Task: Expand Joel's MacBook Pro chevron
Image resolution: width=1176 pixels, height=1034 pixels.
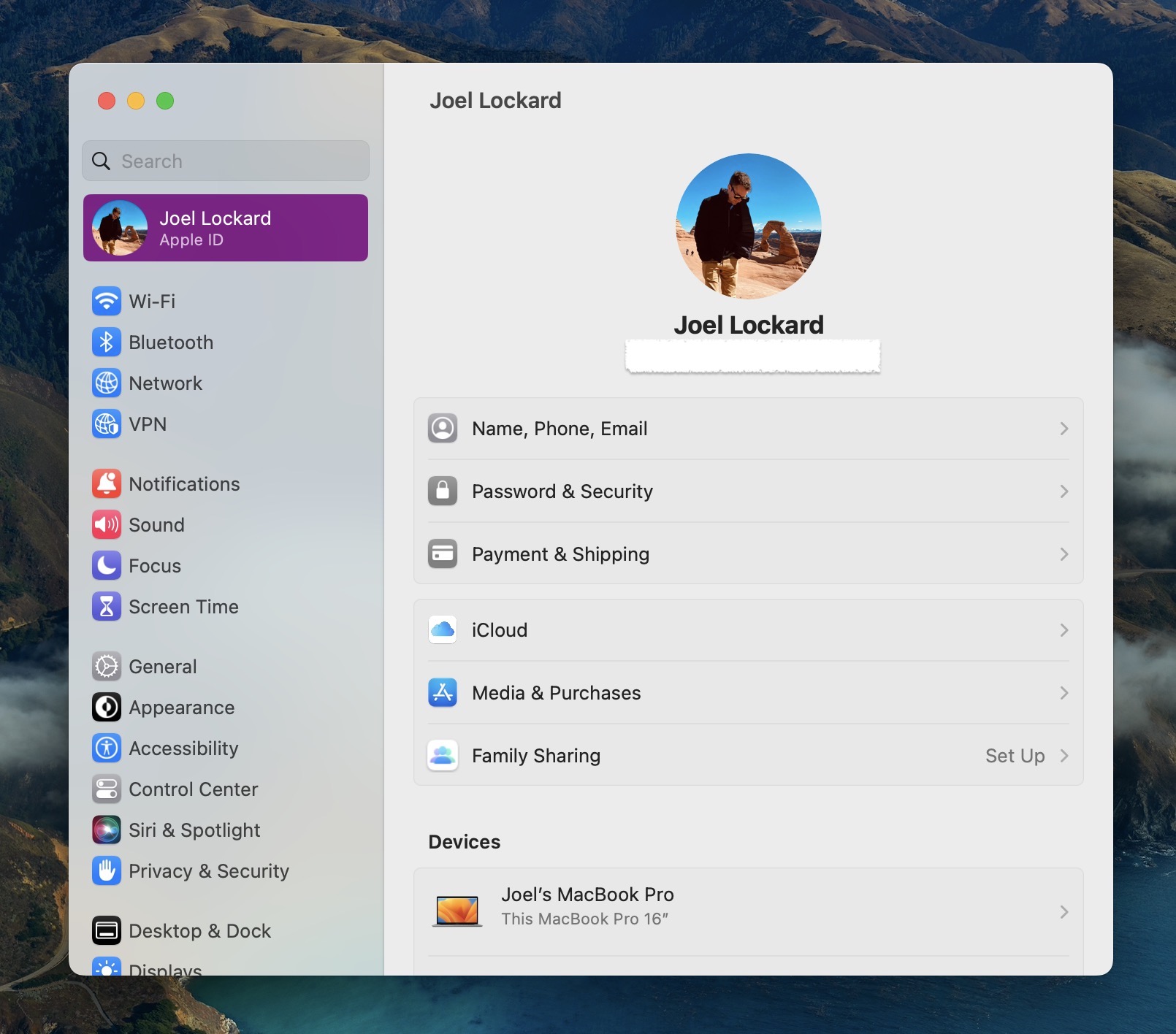Action: click(x=1064, y=912)
